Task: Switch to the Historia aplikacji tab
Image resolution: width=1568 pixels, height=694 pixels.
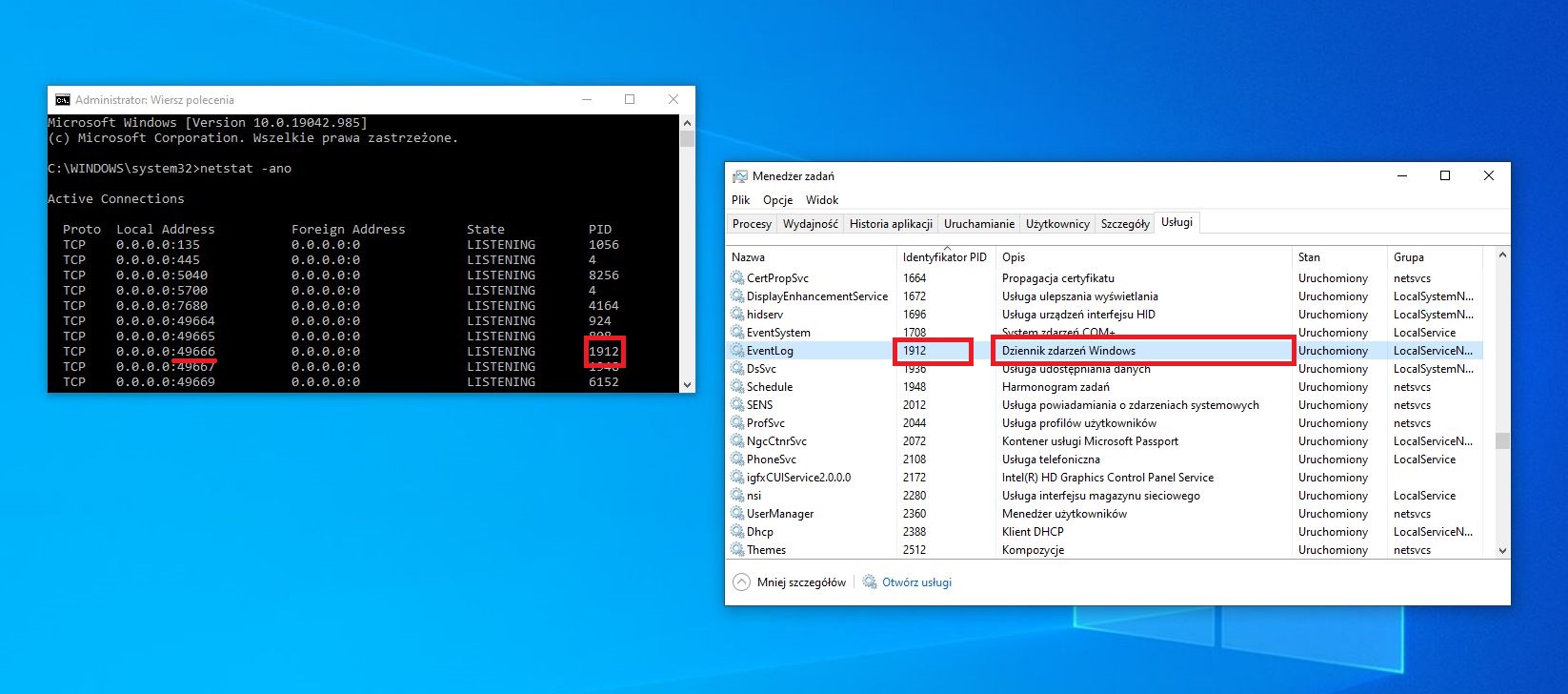Action: pos(892,224)
